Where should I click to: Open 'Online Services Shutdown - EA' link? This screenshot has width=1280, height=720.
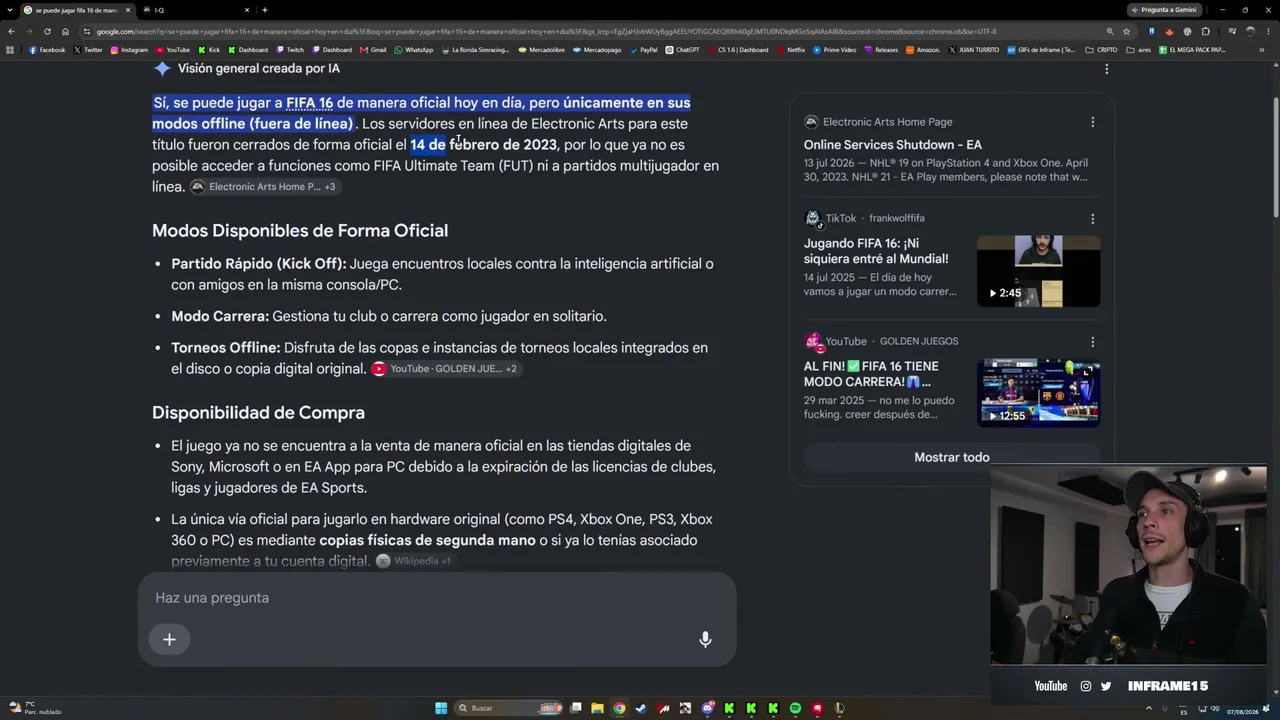pos(893,145)
